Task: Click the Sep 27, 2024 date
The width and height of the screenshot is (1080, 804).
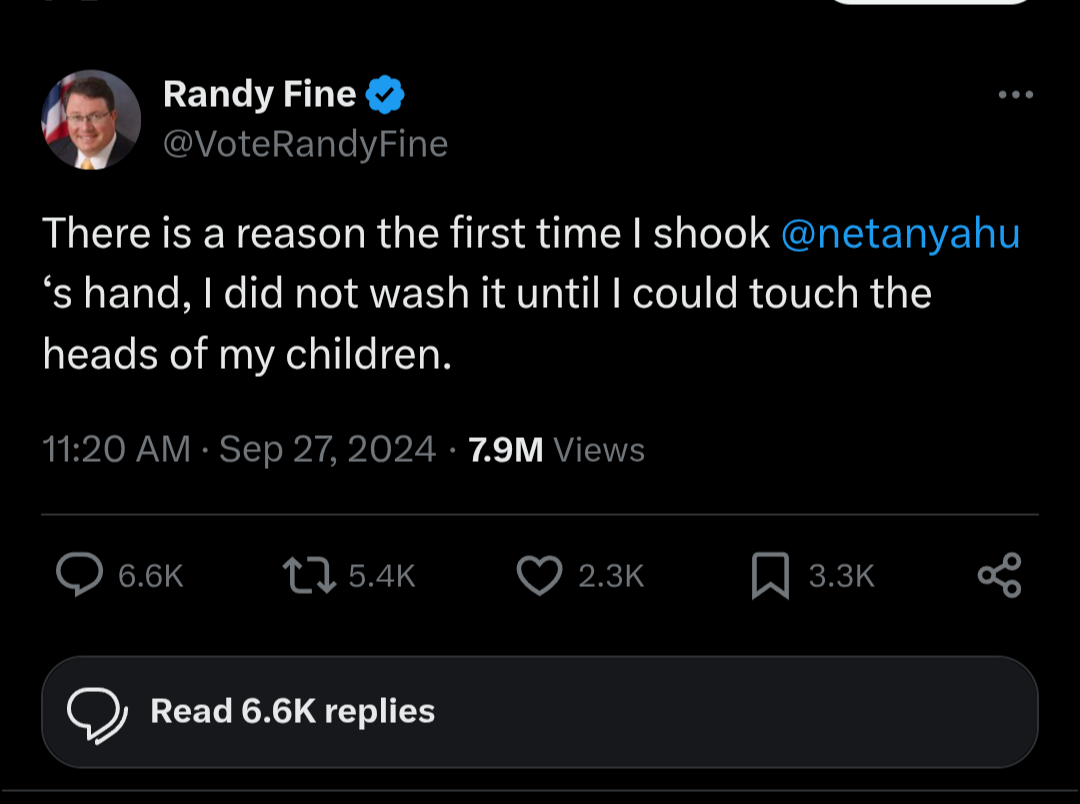Action: (x=327, y=450)
